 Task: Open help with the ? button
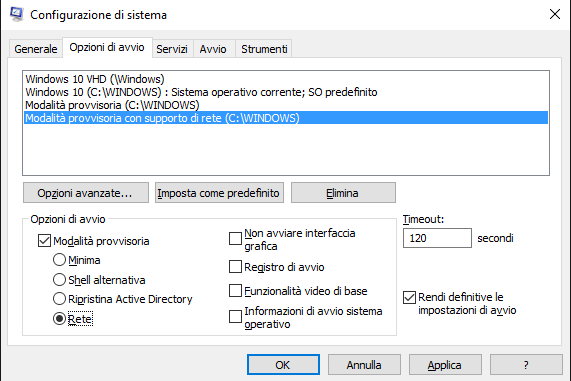pyautogui.click(x=526, y=365)
